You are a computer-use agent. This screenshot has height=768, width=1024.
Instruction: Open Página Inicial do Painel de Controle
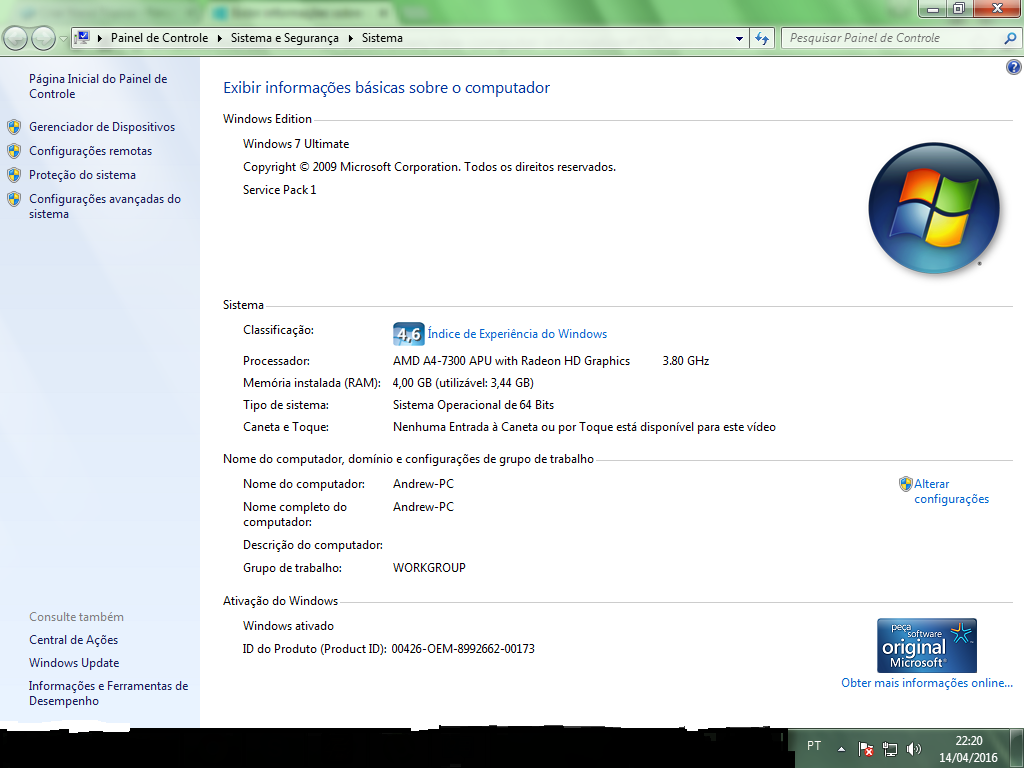(x=98, y=86)
